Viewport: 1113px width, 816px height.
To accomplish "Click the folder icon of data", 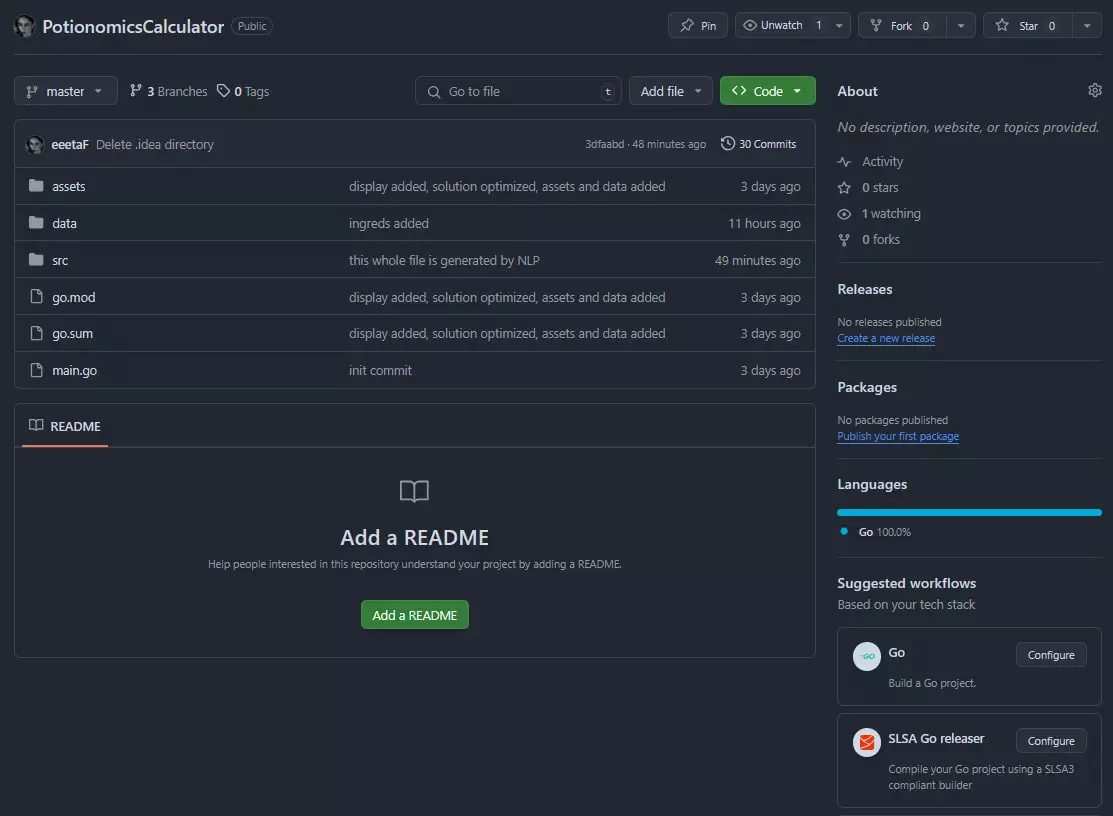I will point(36,223).
